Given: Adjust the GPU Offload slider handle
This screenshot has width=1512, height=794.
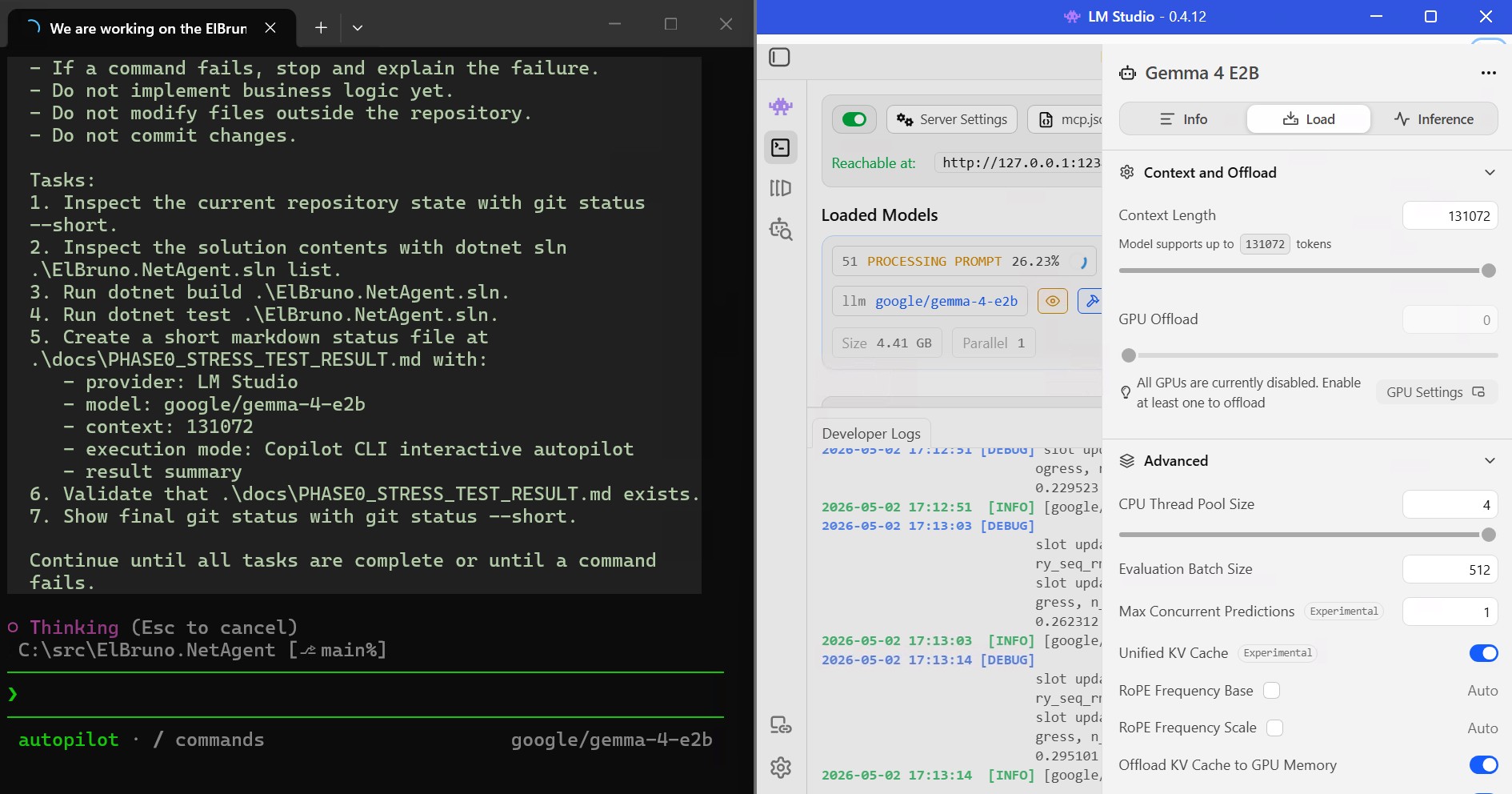Looking at the screenshot, I should 1129,355.
